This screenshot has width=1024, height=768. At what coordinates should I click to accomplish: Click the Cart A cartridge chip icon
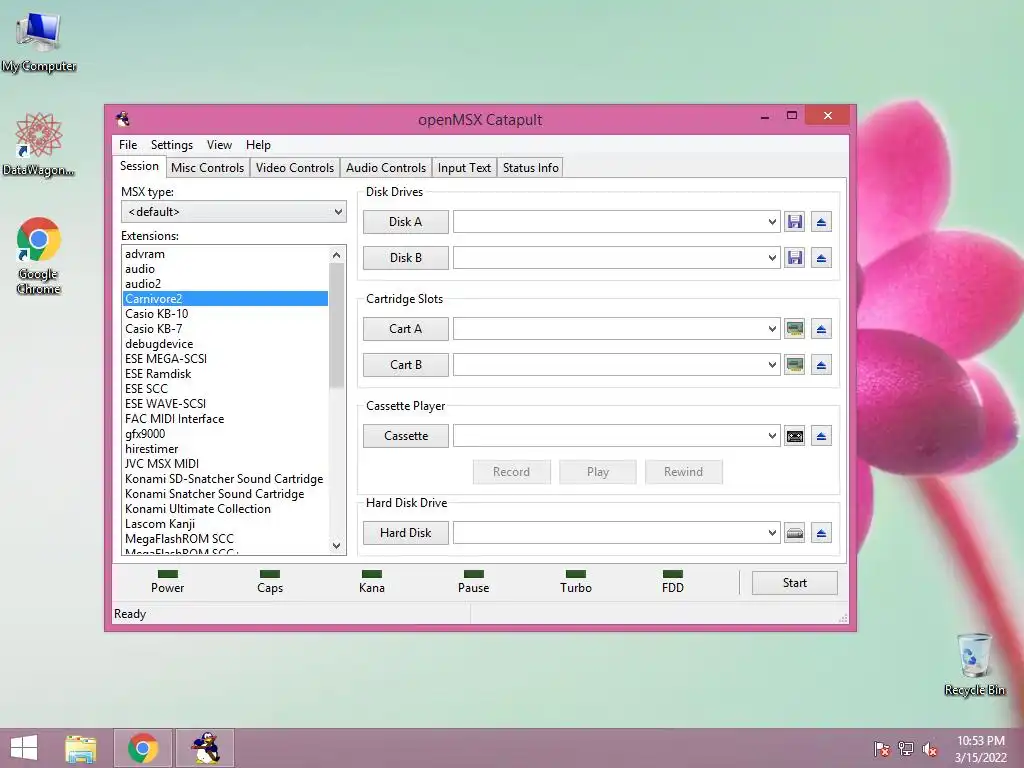tap(794, 329)
